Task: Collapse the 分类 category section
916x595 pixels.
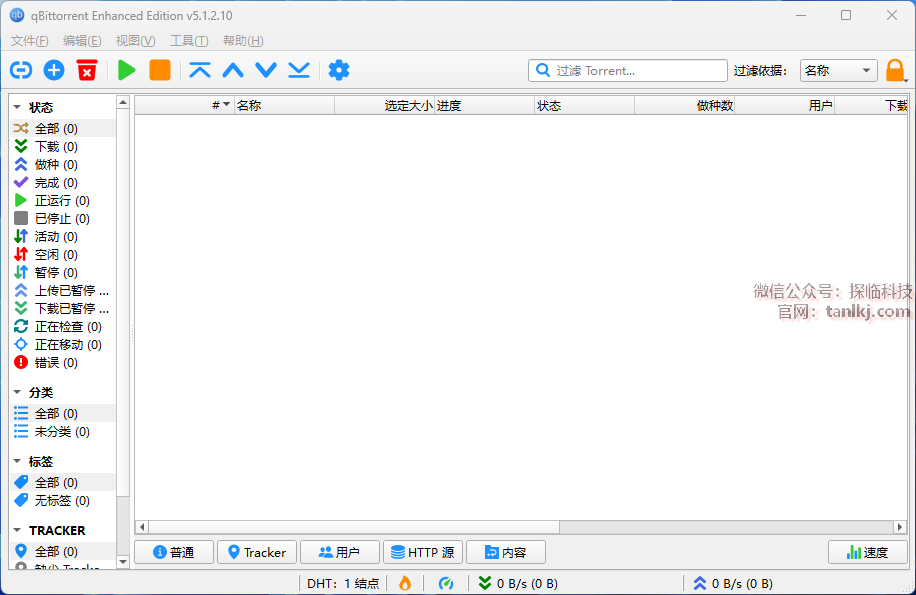Action: (x=17, y=392)
